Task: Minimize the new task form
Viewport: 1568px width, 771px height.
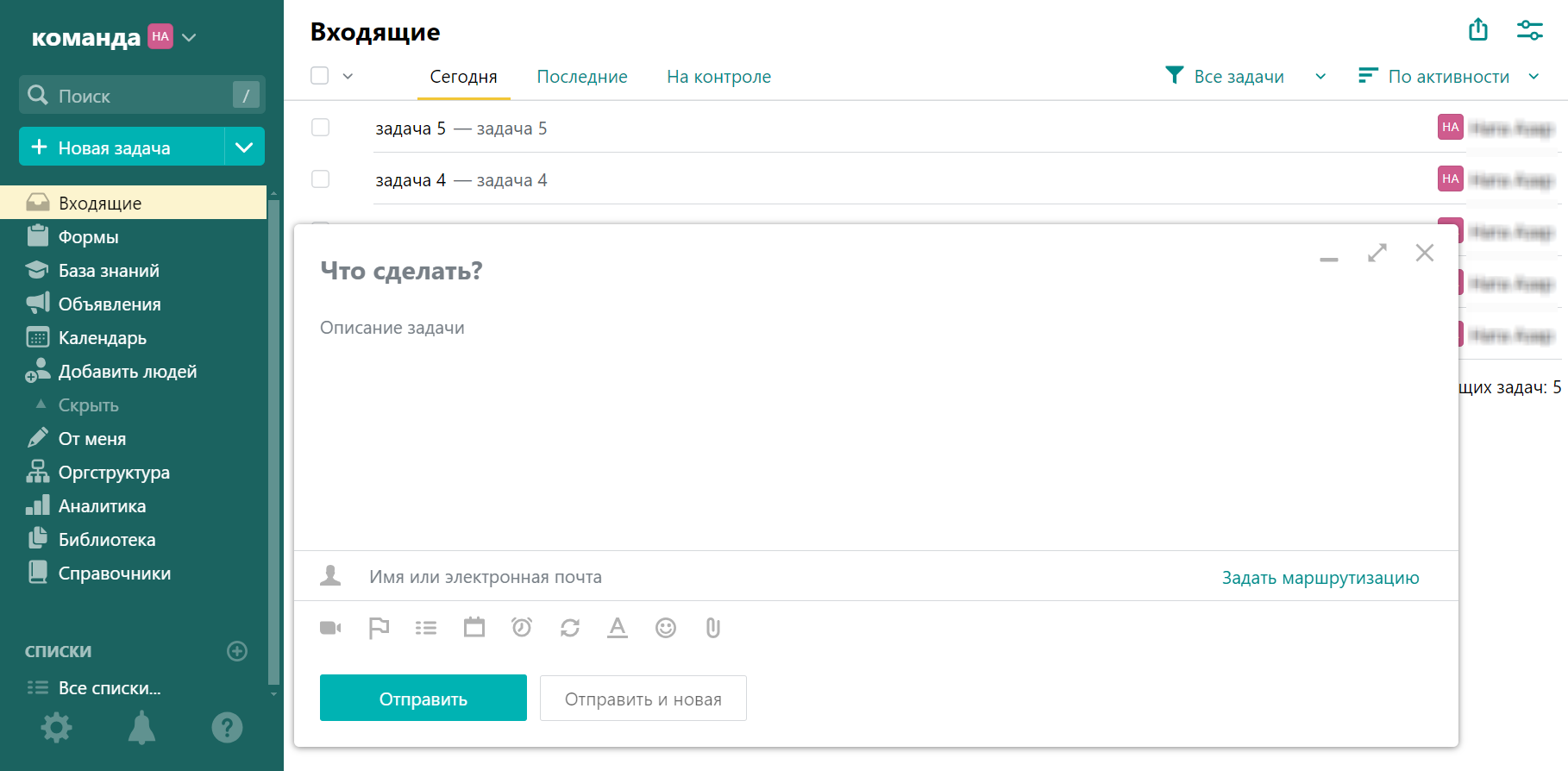Action: (x=1329, y=258)
